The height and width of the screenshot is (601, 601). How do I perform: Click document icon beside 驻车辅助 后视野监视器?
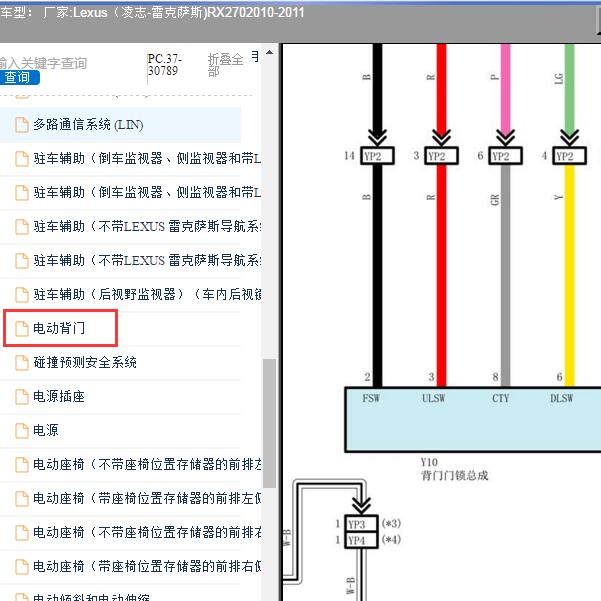tap(22, 295)
